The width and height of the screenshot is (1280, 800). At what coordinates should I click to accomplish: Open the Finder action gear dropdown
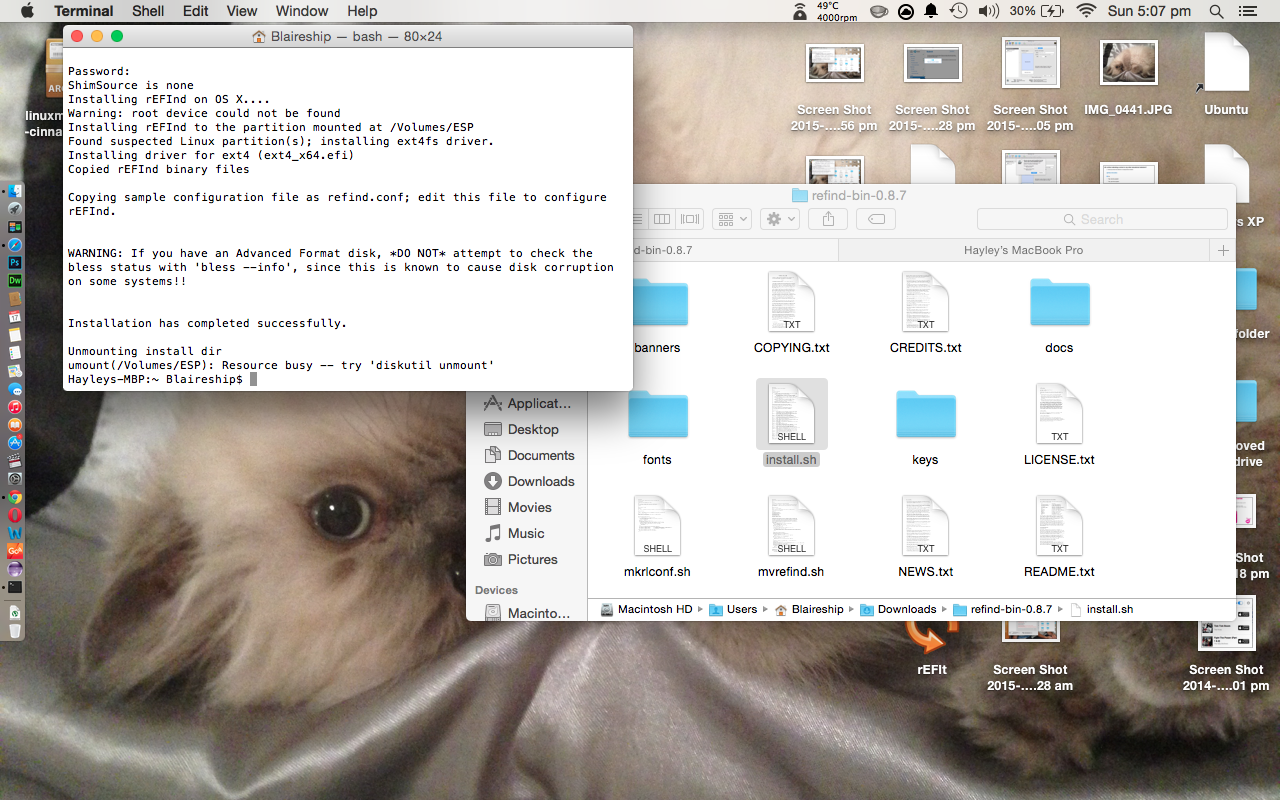coord(779,219)
